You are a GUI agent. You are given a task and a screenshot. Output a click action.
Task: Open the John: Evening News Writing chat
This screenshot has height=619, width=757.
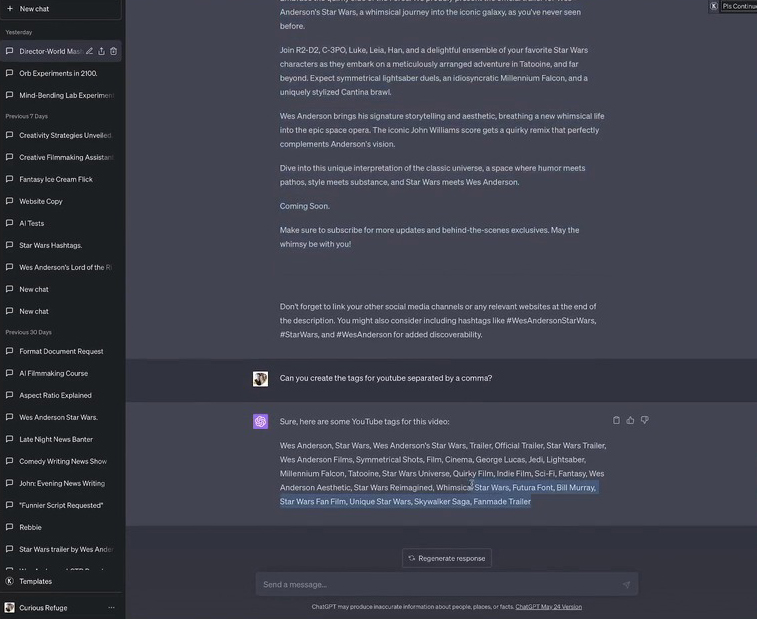pos(61,483)
